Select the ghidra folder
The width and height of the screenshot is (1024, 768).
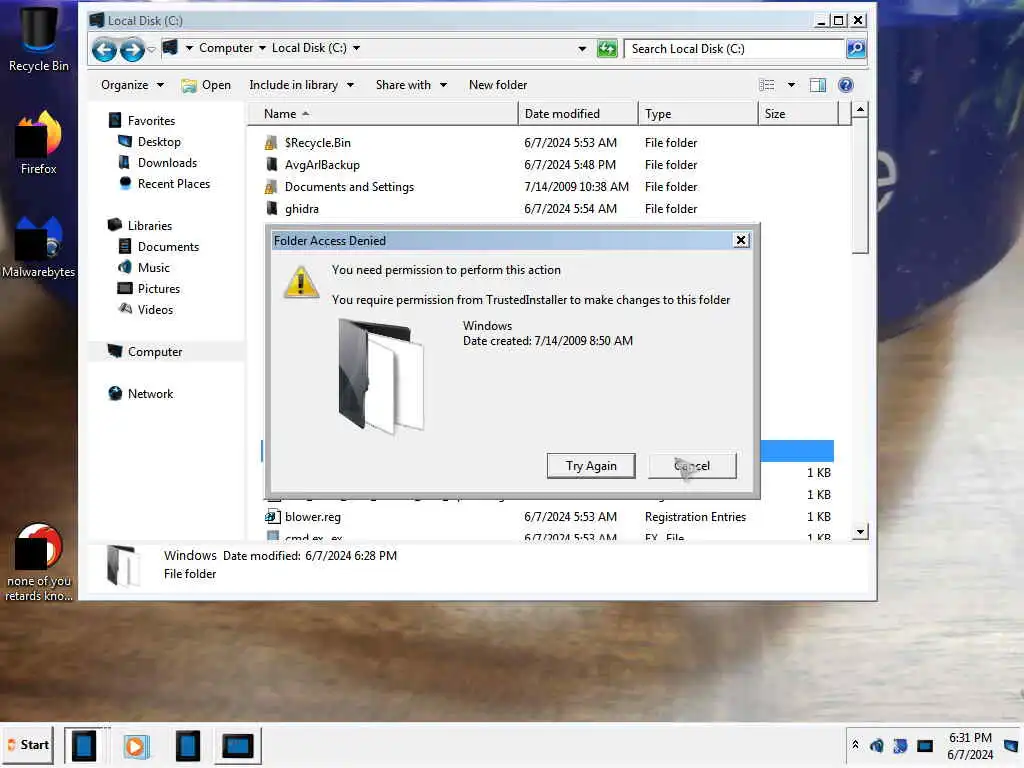302,209
